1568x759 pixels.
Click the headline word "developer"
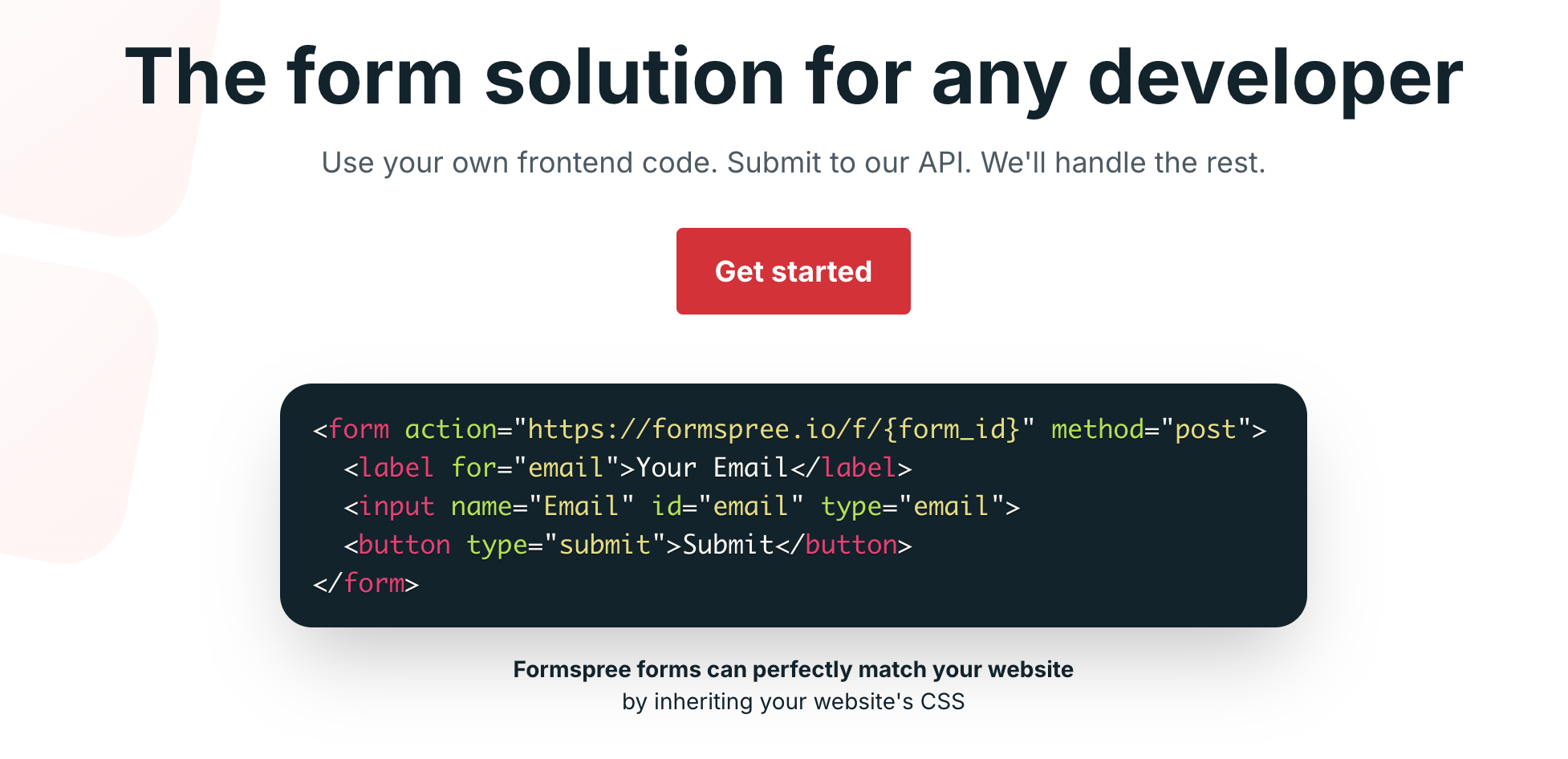(1275, 78)
